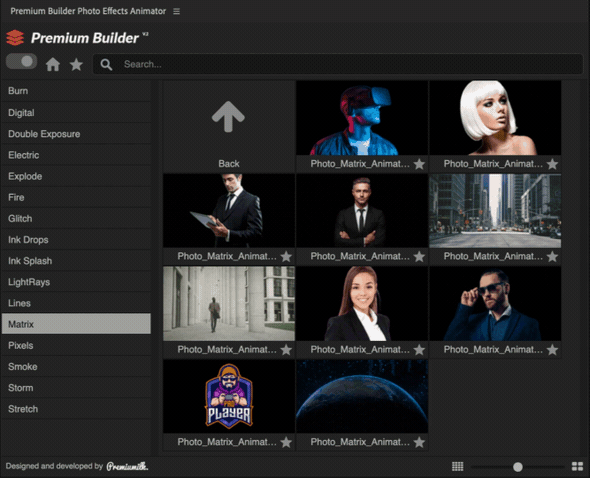The width and height of the screenshot is (590, 478).
Task: Choose the Fire category
Action: click(x=76, y=197)
